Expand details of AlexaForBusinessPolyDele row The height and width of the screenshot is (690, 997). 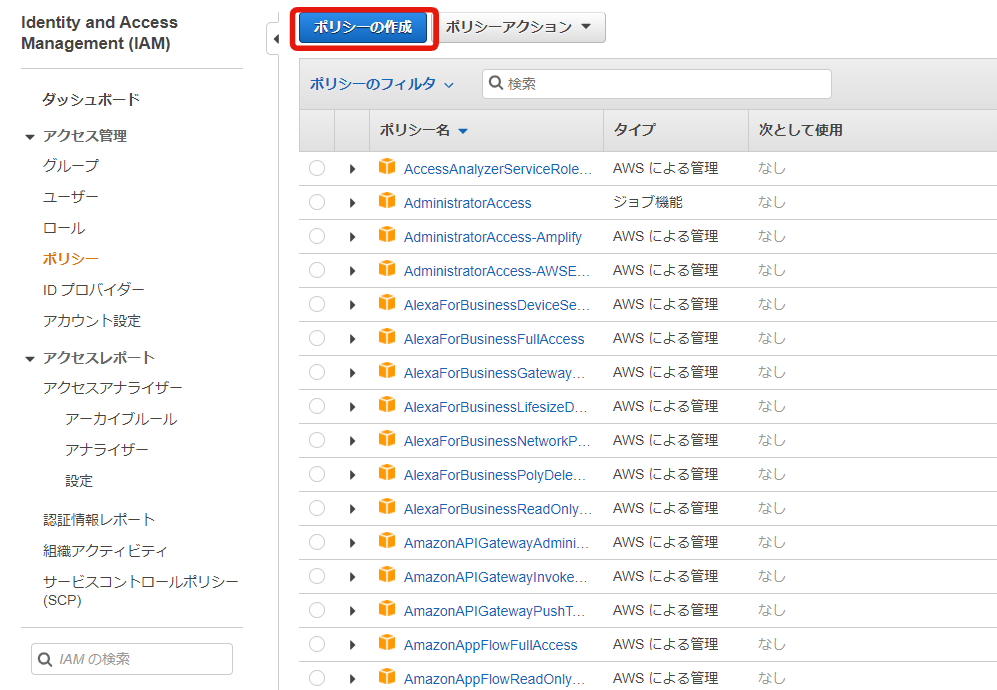pos(352,475)
